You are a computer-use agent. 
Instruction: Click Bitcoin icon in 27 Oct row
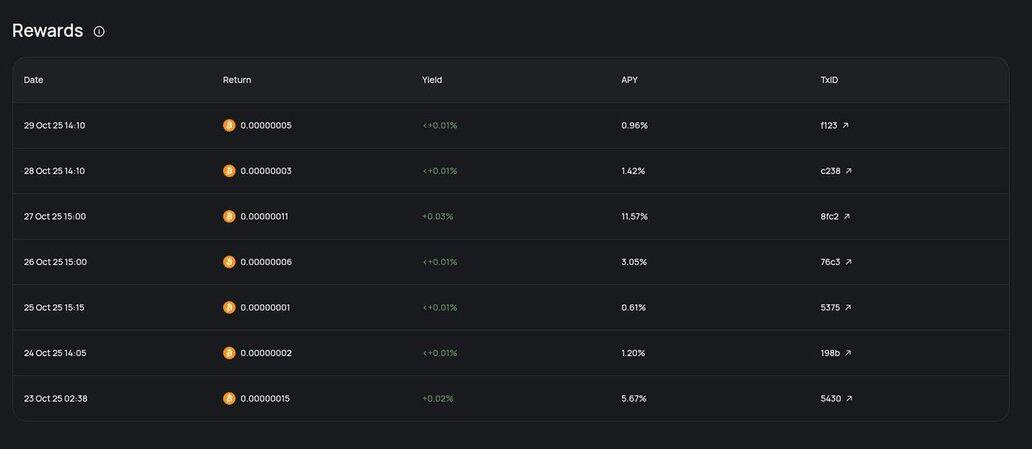pyautogui.click(x=229, y=216)
